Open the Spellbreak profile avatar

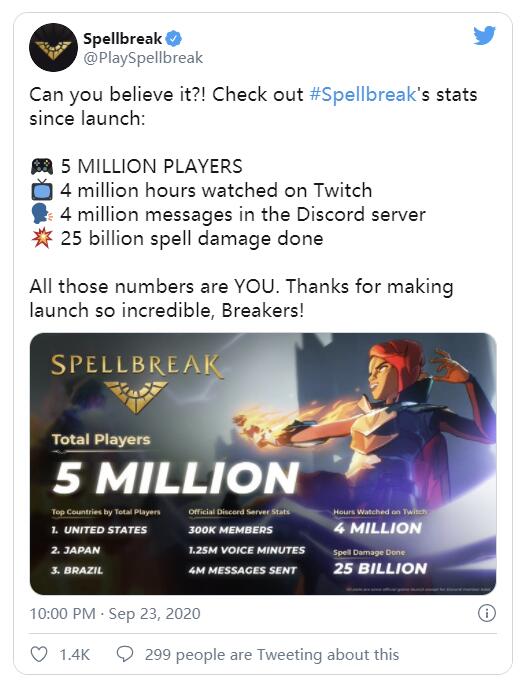(53, 47)
